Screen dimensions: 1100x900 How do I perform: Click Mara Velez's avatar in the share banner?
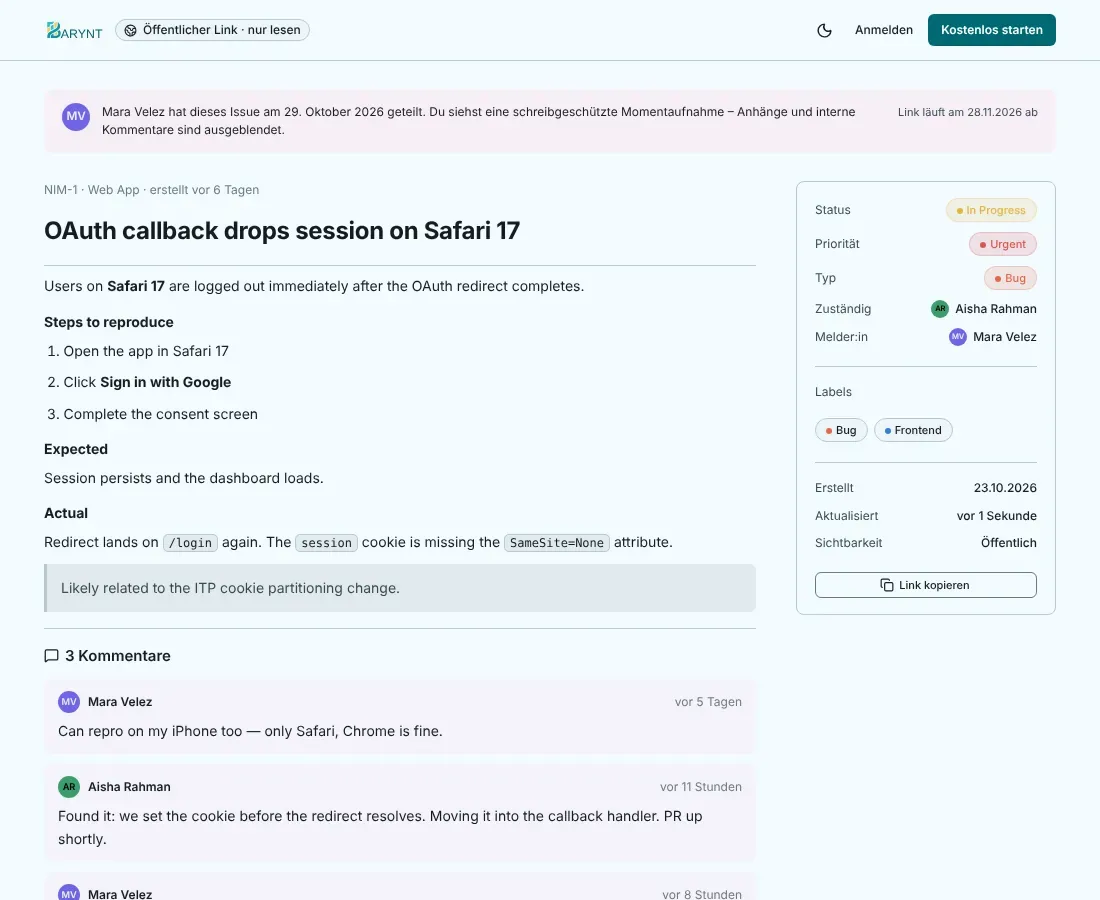point(76,116)
